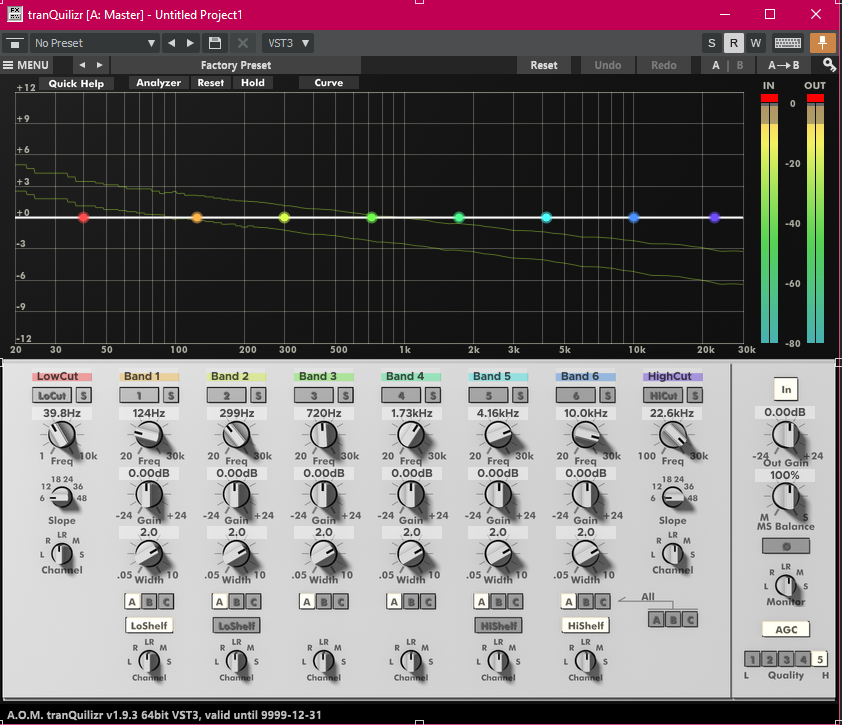Viewport: 842px width, 725px height.
Task: Toggle AGC auto gain control
Action: [x=786, y=629]
